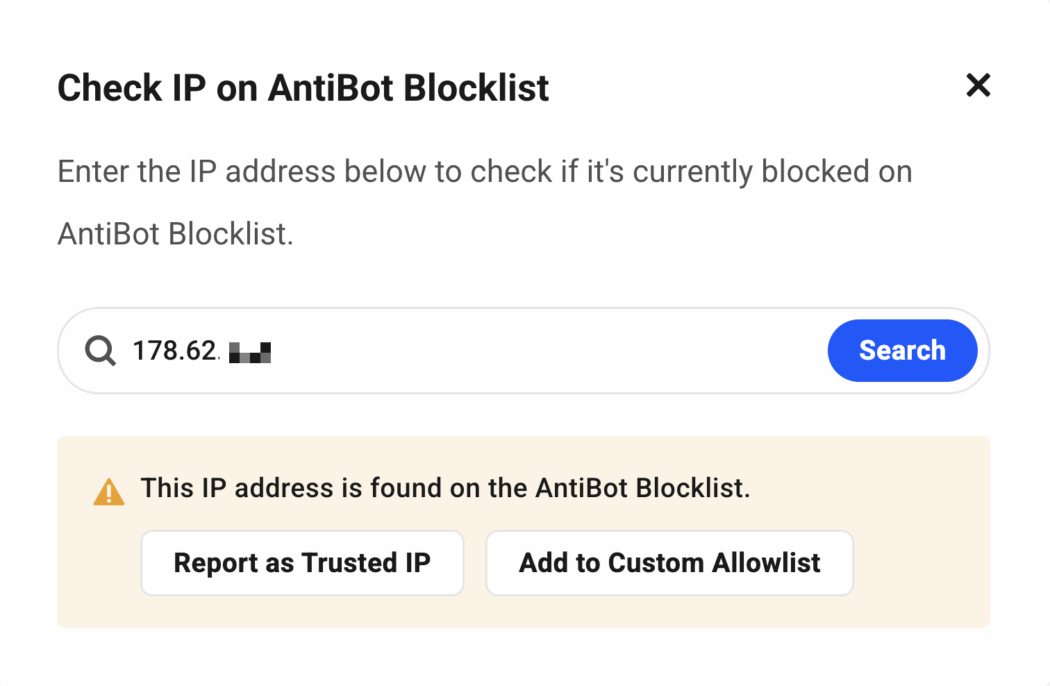
Task: Click the blue Search button
Action: (x=902, y=350)
